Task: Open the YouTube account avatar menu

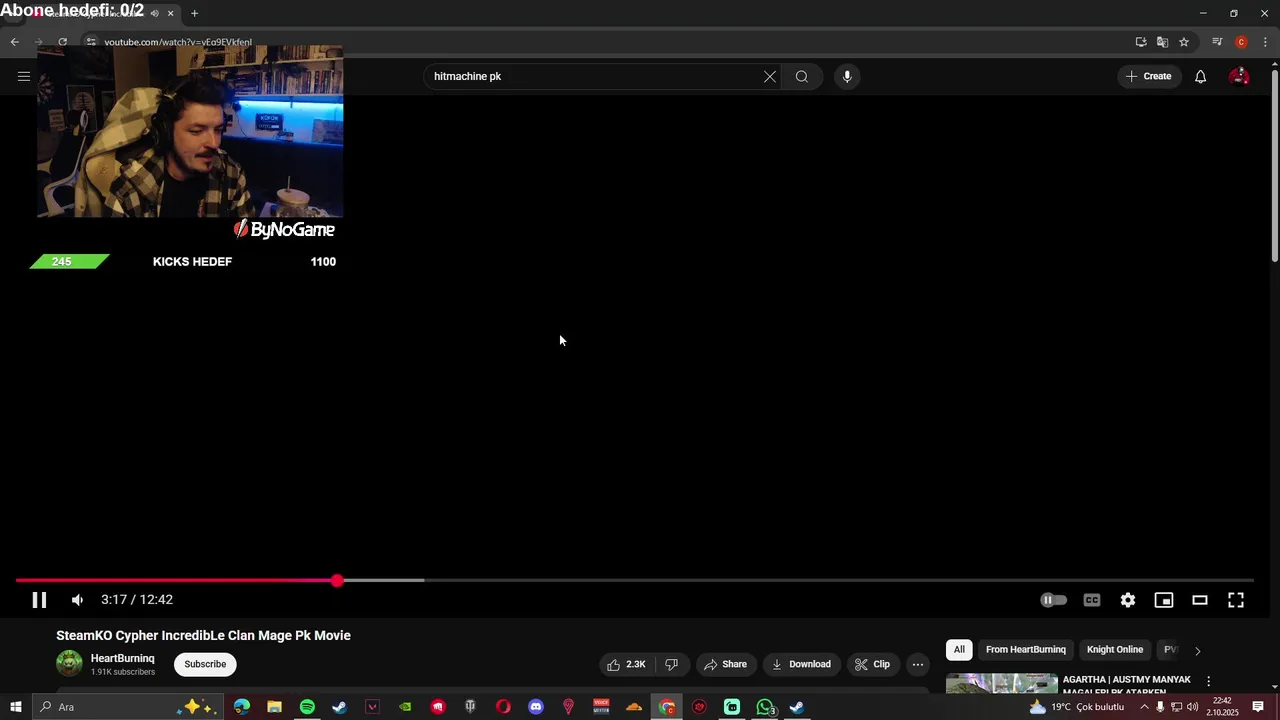Action: (1239, 76)
